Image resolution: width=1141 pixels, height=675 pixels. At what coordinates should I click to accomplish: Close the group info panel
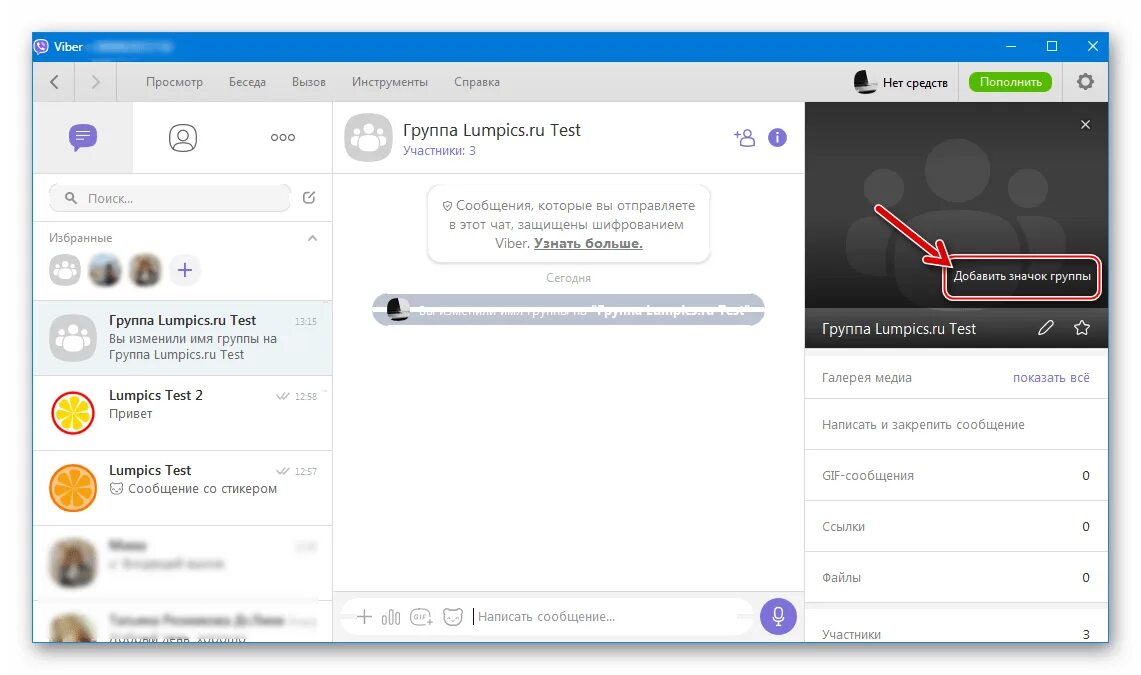point(1085,124)
